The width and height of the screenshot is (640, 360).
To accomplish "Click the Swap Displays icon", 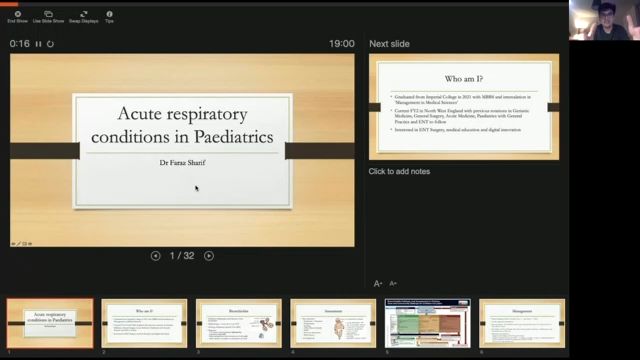I will coord(84,14).
